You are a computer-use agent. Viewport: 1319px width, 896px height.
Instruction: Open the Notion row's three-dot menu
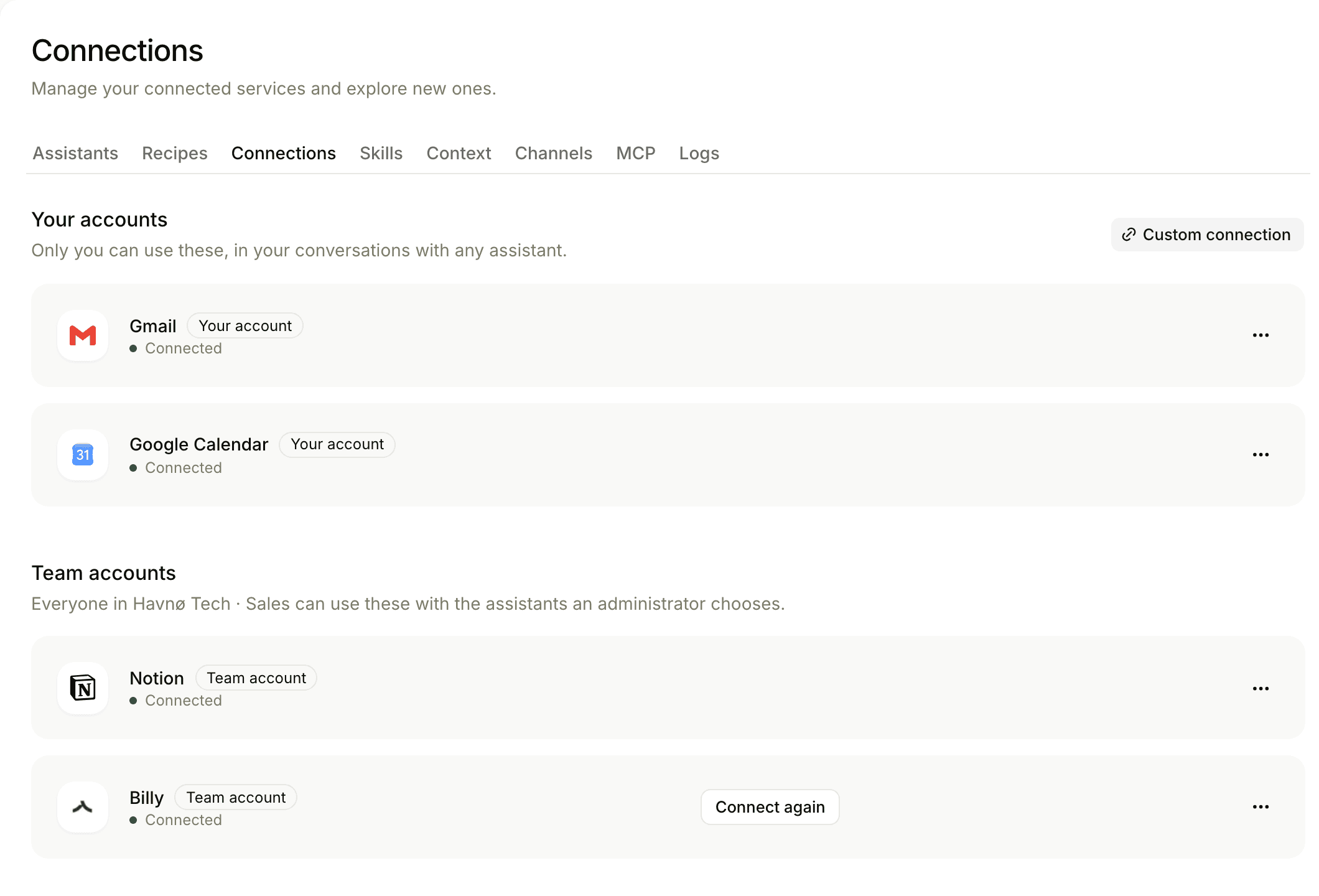tap(1261, 689)
